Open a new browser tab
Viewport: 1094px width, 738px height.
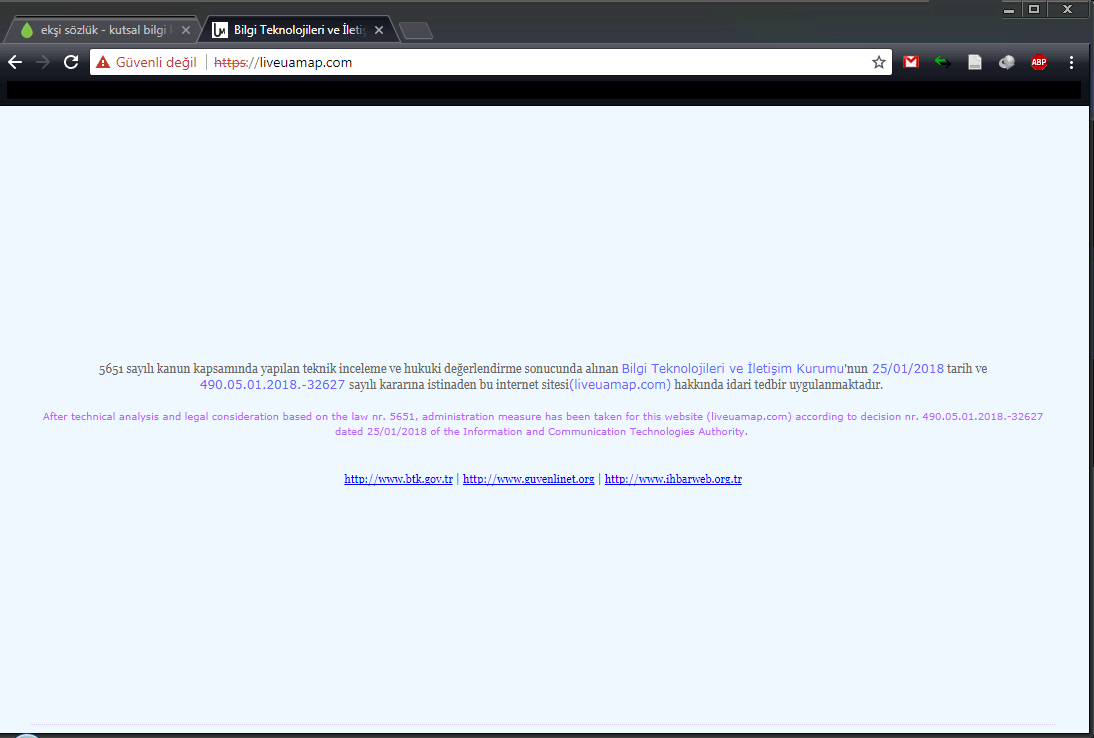pyautogui.click(x=417, y=31)
